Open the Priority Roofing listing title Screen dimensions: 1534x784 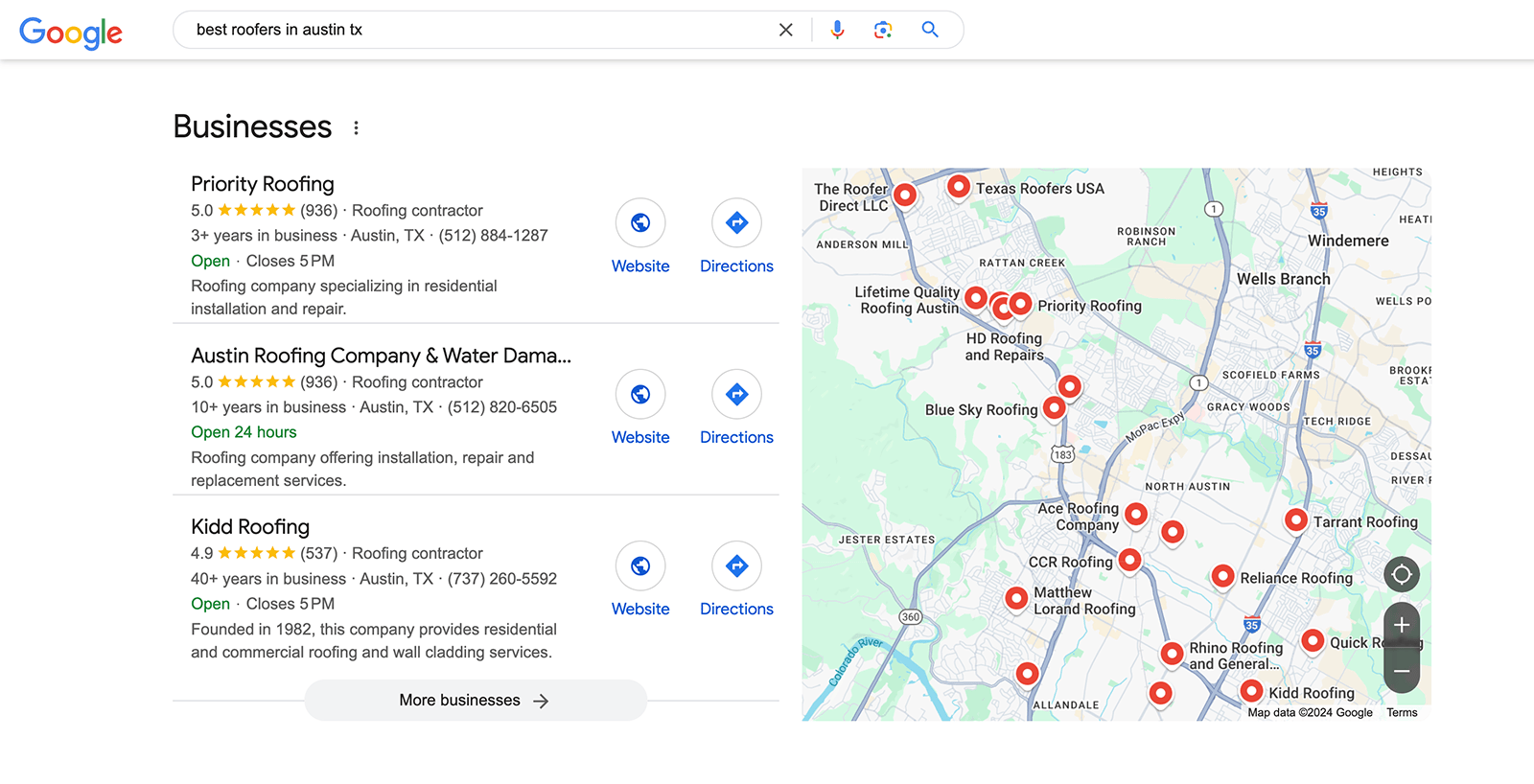tap(263, 184)
